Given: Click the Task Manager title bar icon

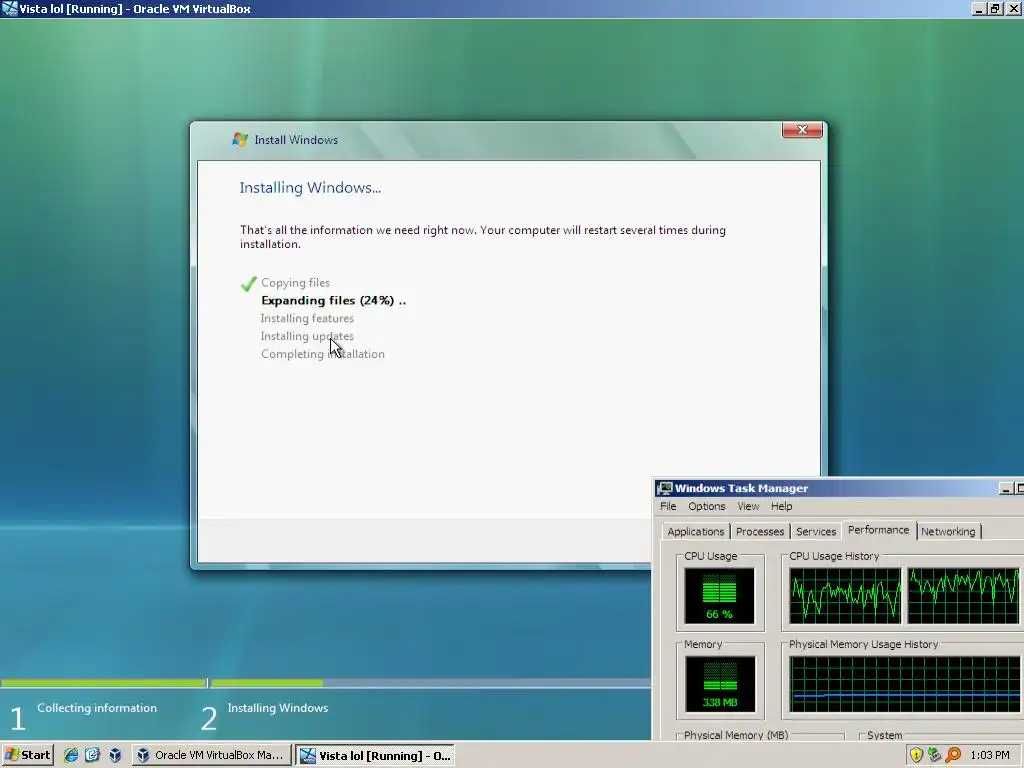Looking at the screenshot, I should tap(665, 488).
